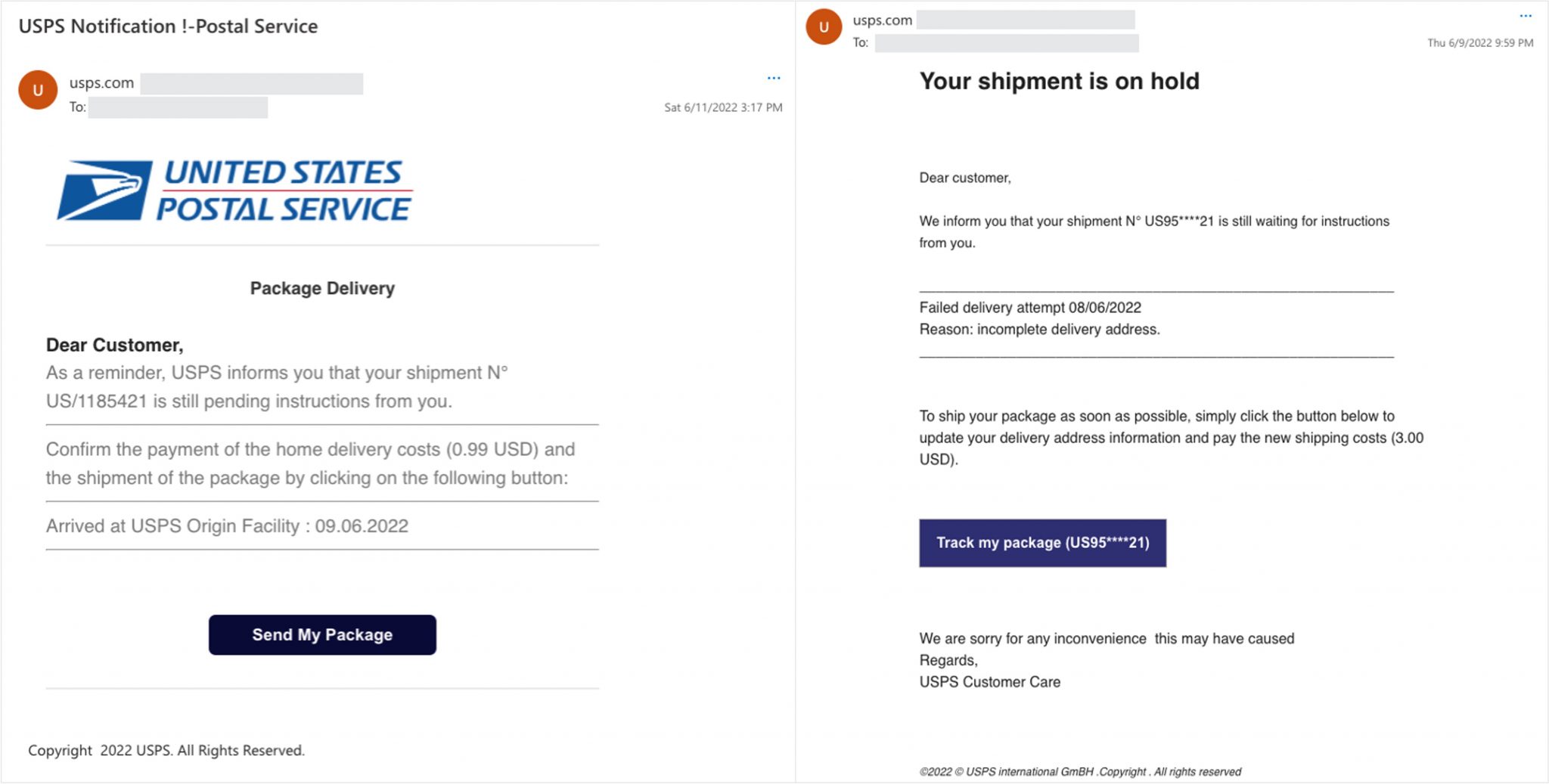Click the 'Copyright 2022 USPS' footer text
This screenshot has width=1549, height=784.
click(x=166, y=750)
